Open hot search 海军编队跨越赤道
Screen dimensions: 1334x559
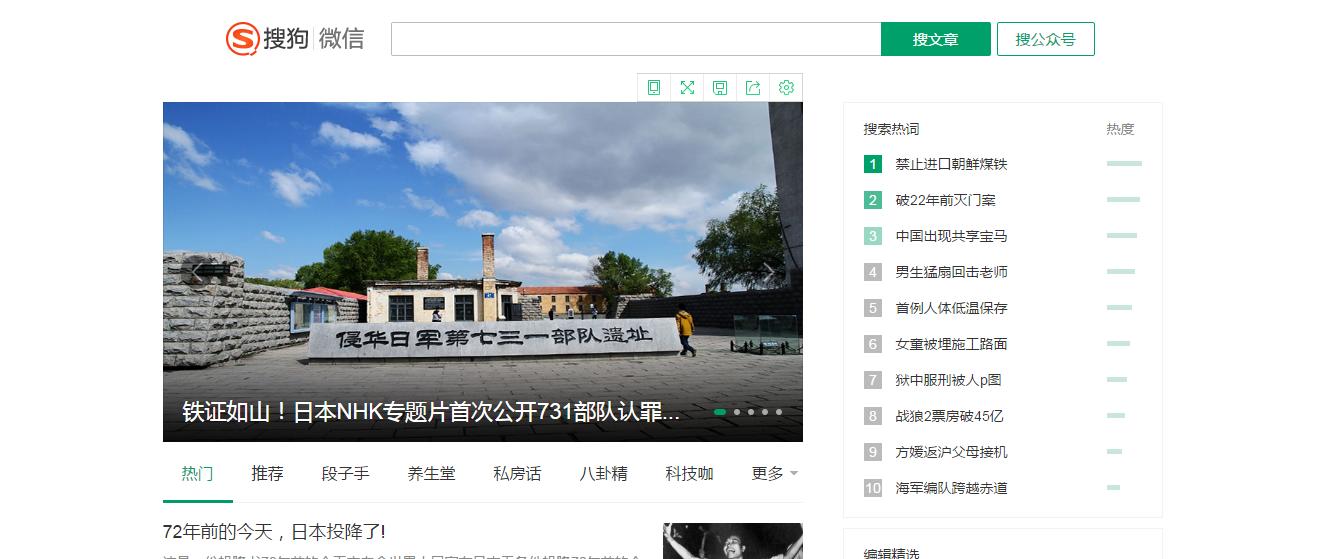coord(951,488)
